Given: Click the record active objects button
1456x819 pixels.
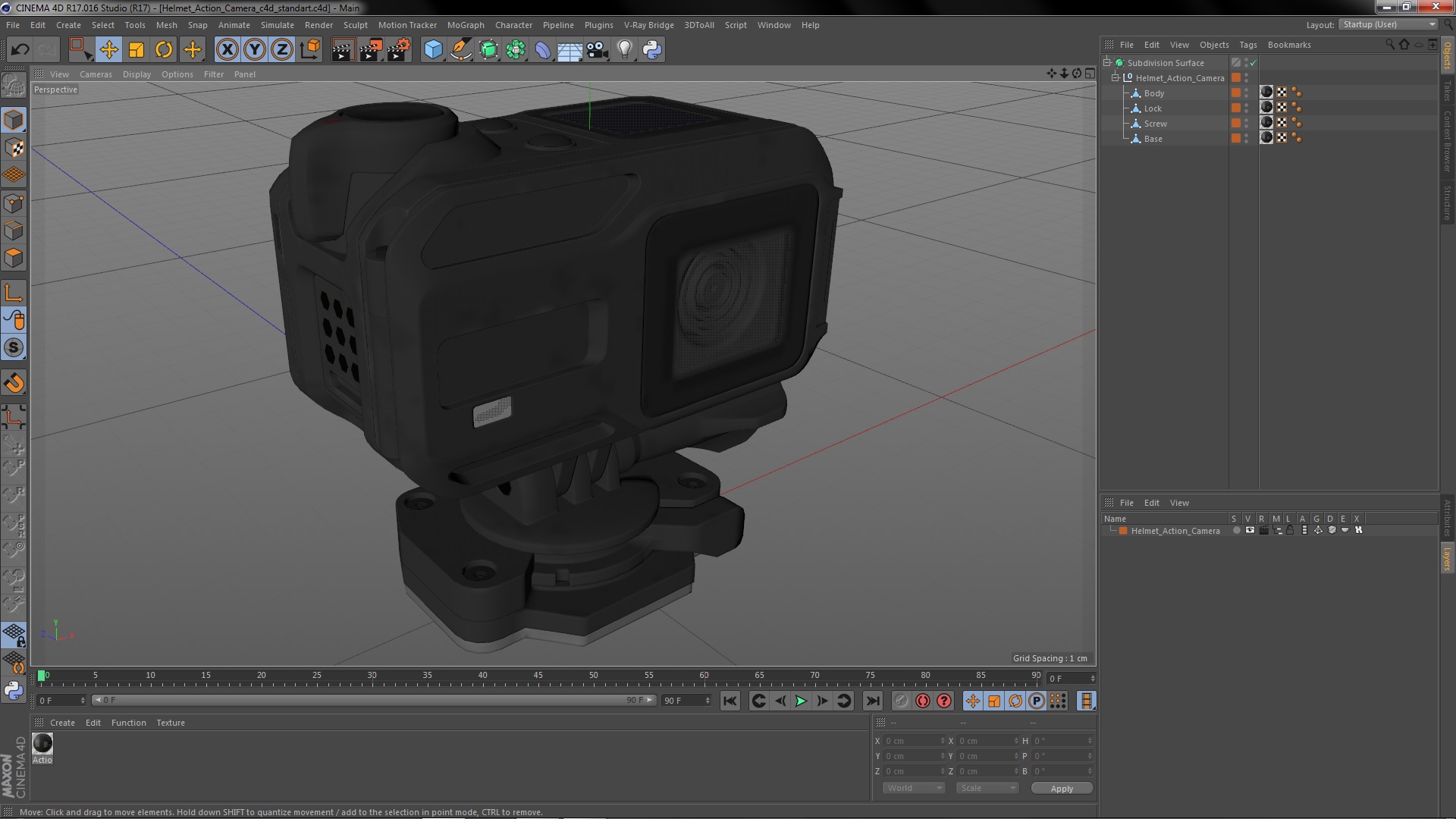Looking at the screenshot, I should pyautogui.click(x=901, y=701).
